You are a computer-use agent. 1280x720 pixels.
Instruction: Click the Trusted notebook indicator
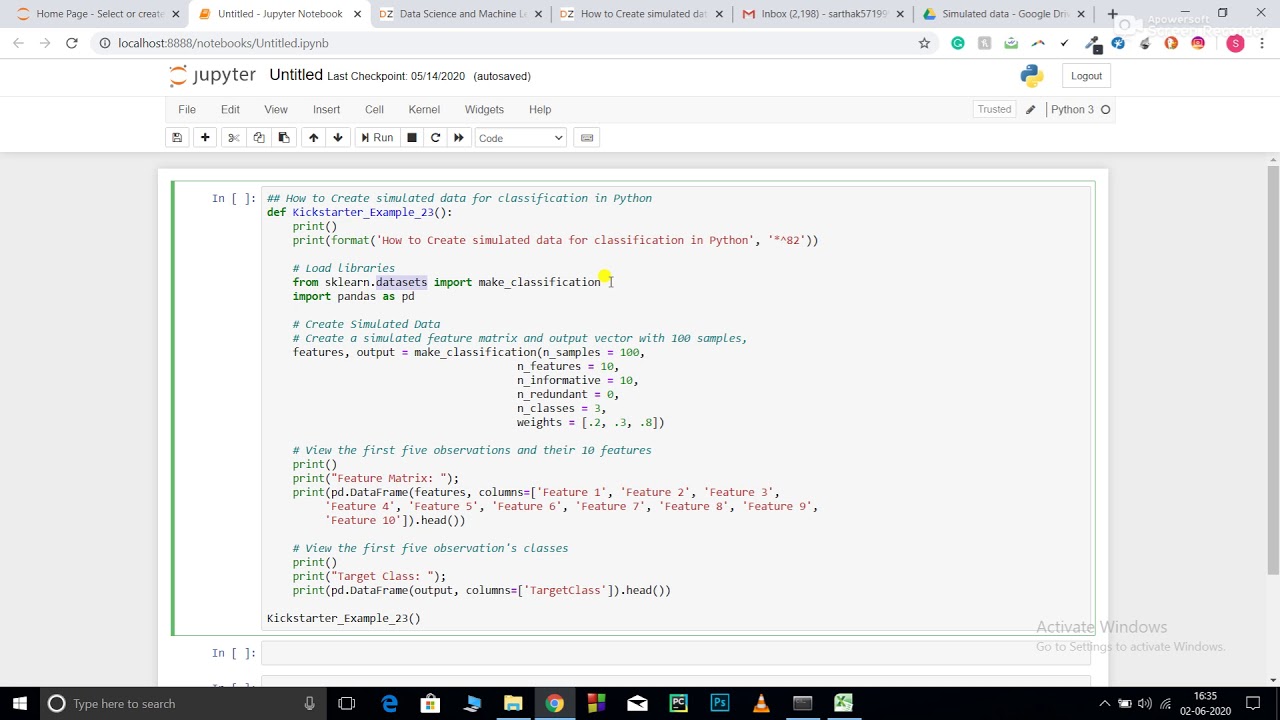(994, 109)
